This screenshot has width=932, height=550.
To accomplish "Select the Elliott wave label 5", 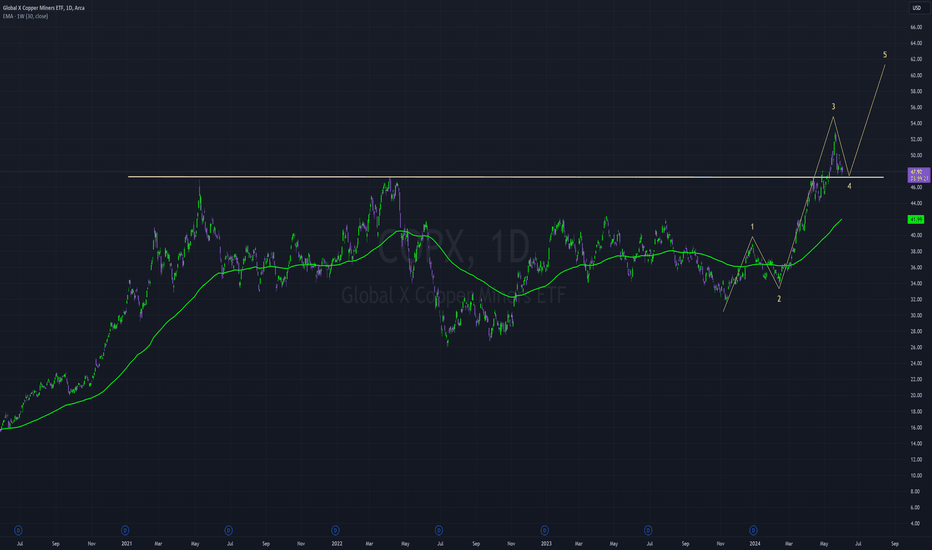I will [x=884, y=55].
